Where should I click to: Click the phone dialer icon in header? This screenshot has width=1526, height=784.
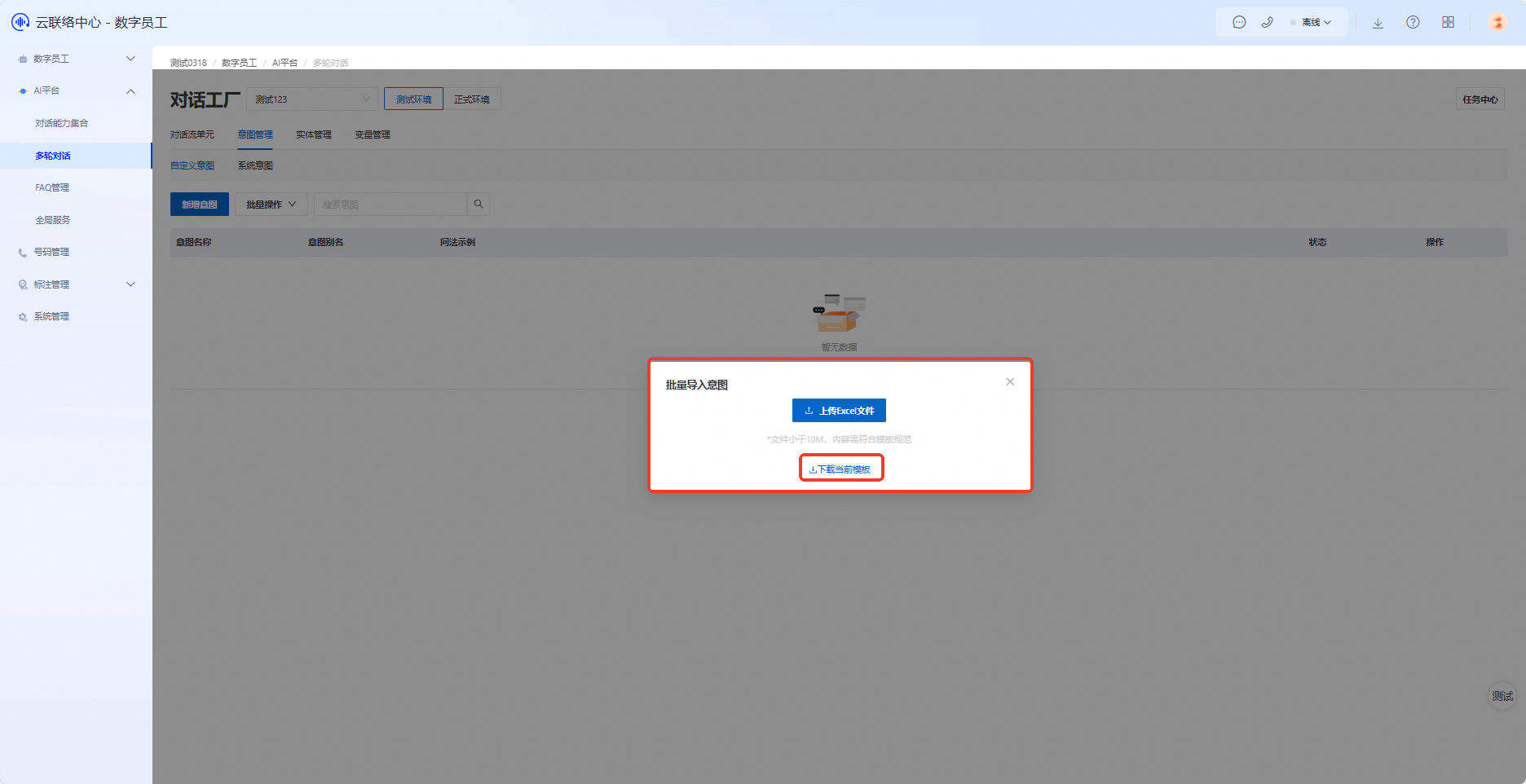1267,23
